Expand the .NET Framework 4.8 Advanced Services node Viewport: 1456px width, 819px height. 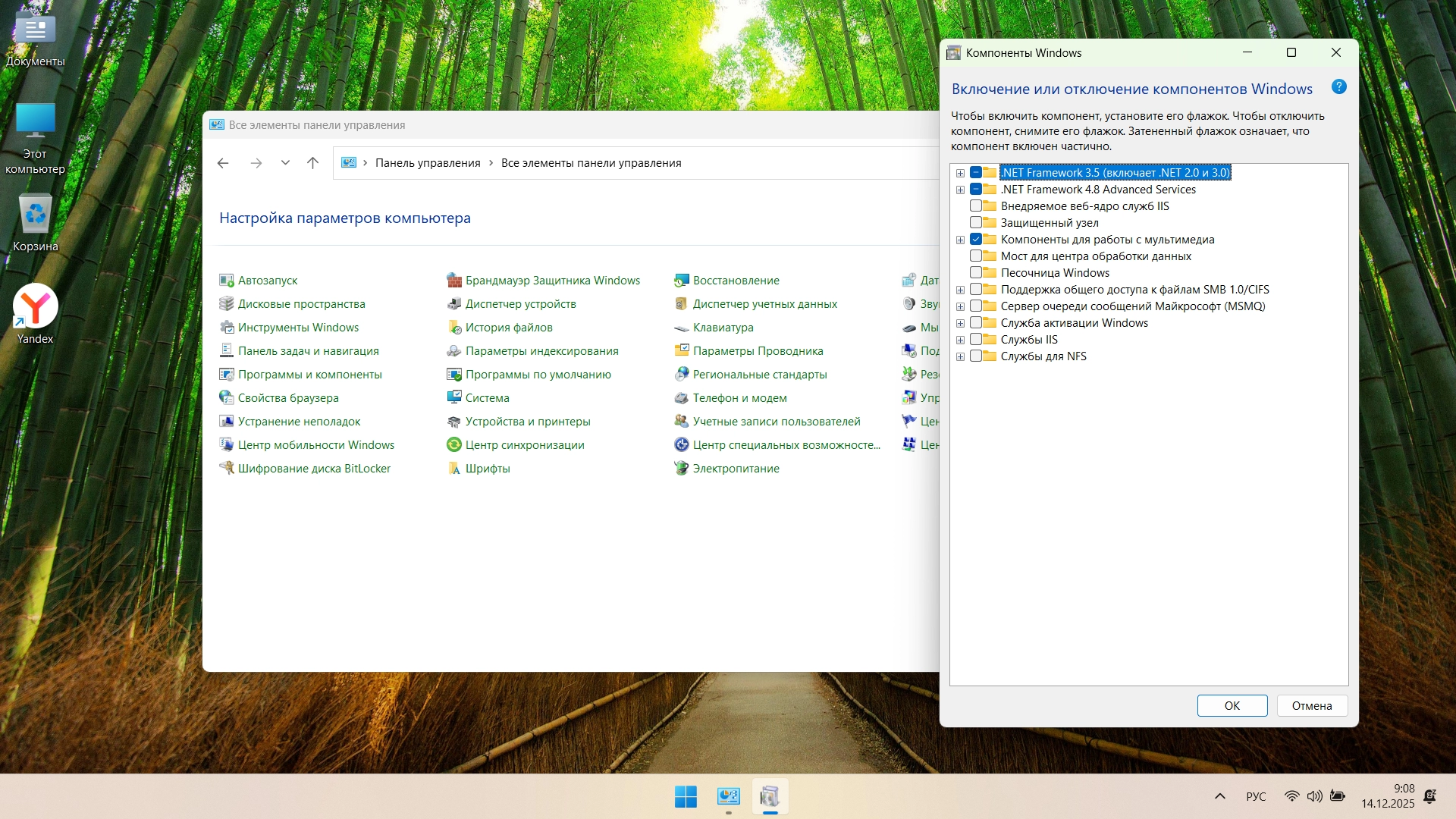(960, 190)
